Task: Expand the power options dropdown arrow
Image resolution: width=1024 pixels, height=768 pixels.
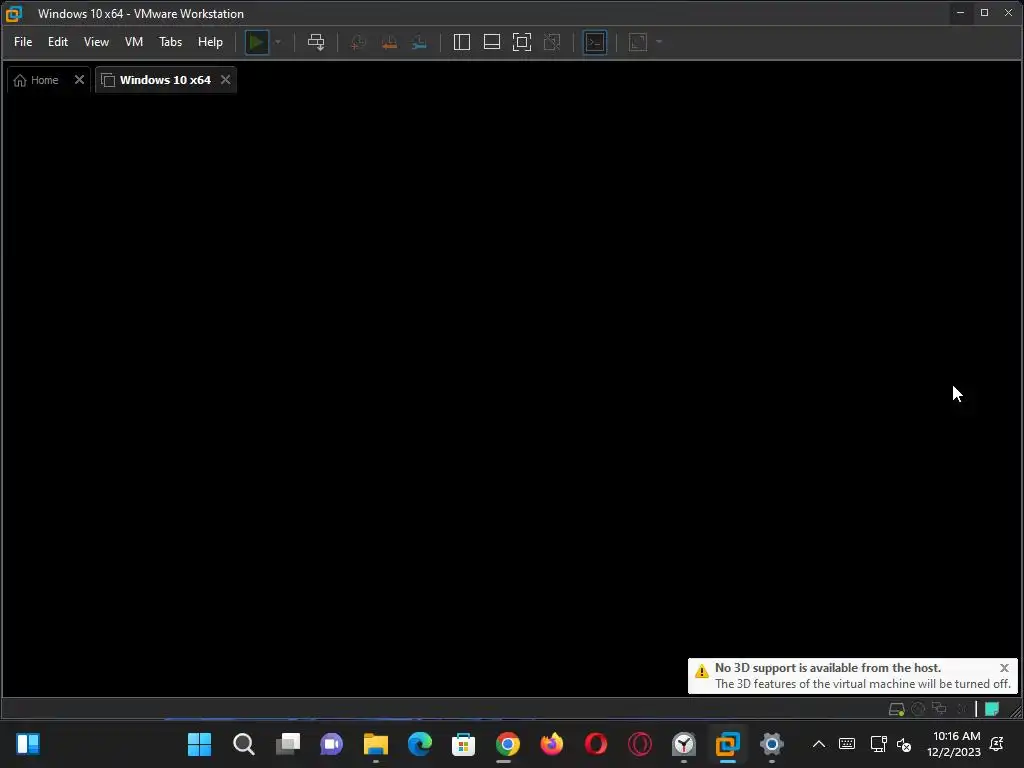Action: tap(278, 42)
